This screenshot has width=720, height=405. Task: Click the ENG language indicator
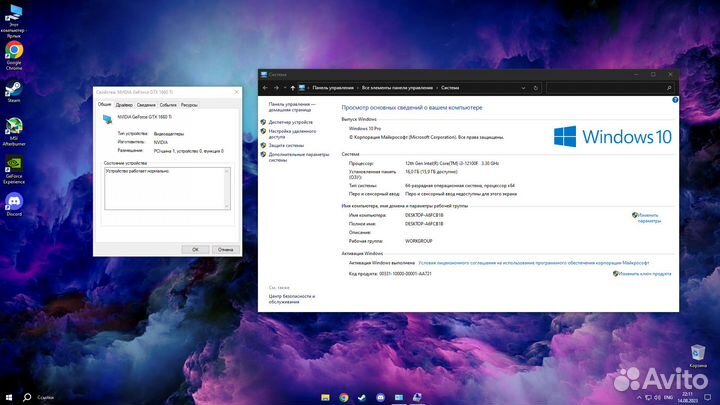click(x=668, y=397)
